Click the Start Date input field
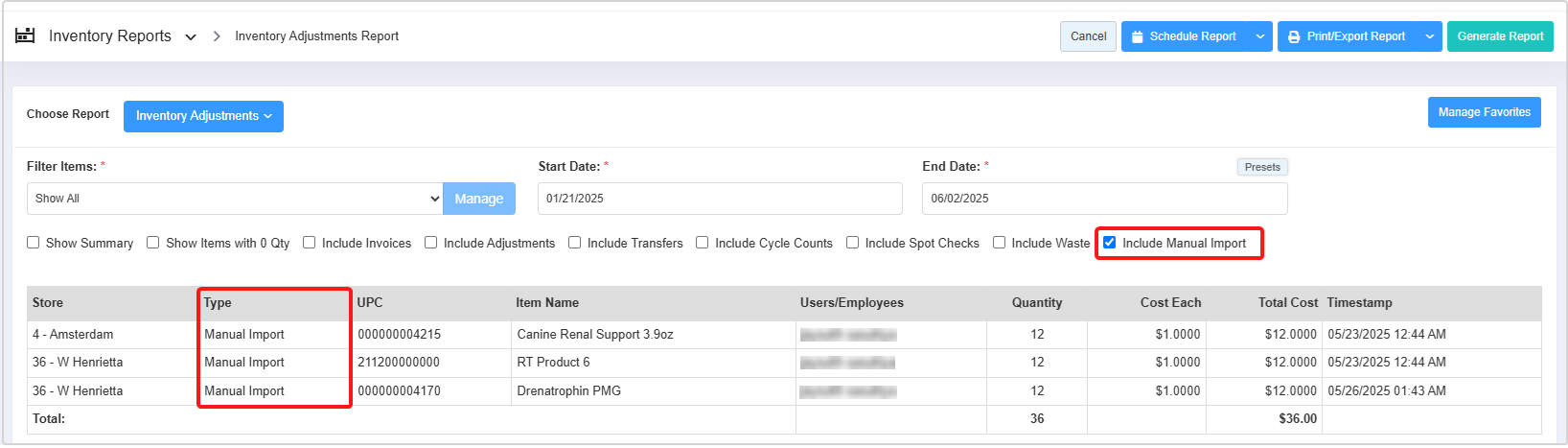Screen dimensions: 1568x448 [x=719, y=199]
